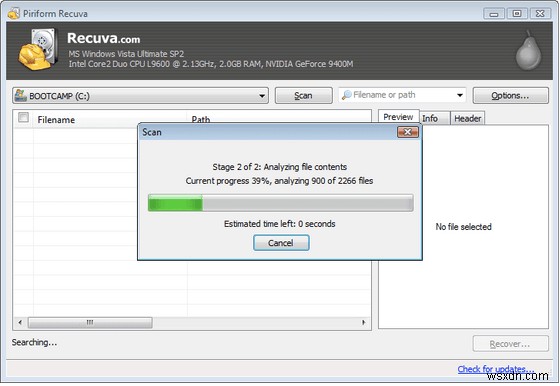This screenshot has width=560, height=386.
Task: Click the Recover... button
Action: click(510, 344)
